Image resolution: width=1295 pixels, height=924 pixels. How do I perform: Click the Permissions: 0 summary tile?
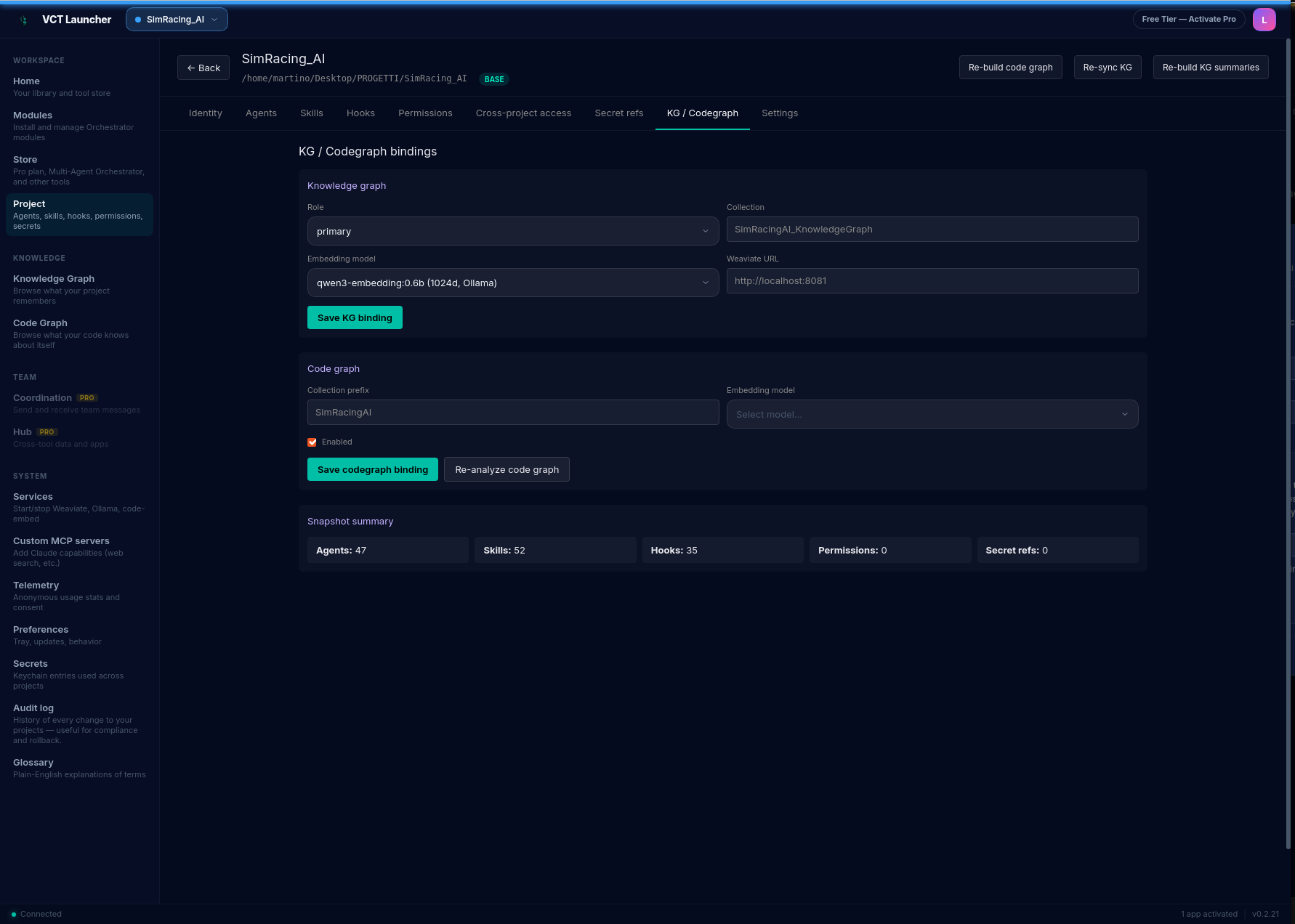pos(890,550)
